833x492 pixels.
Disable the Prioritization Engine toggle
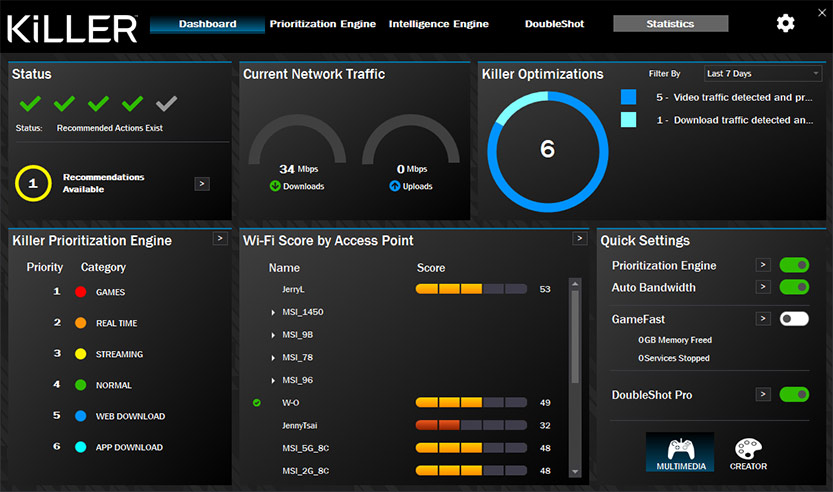click(x=794, y=265)
